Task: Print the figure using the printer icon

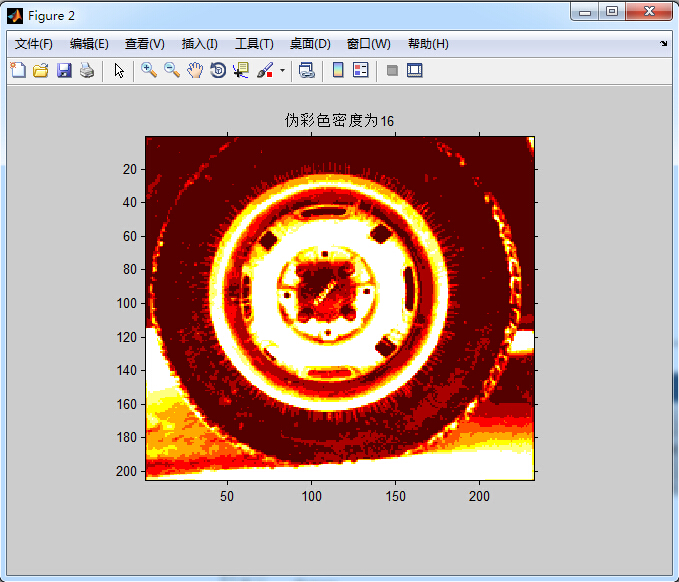Action: pyautogui.click(x=87, y=70)
